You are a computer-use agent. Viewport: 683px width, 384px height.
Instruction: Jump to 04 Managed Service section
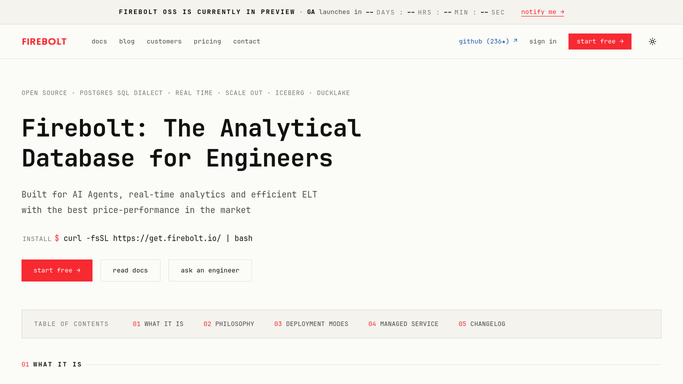(x=403, y=324)
